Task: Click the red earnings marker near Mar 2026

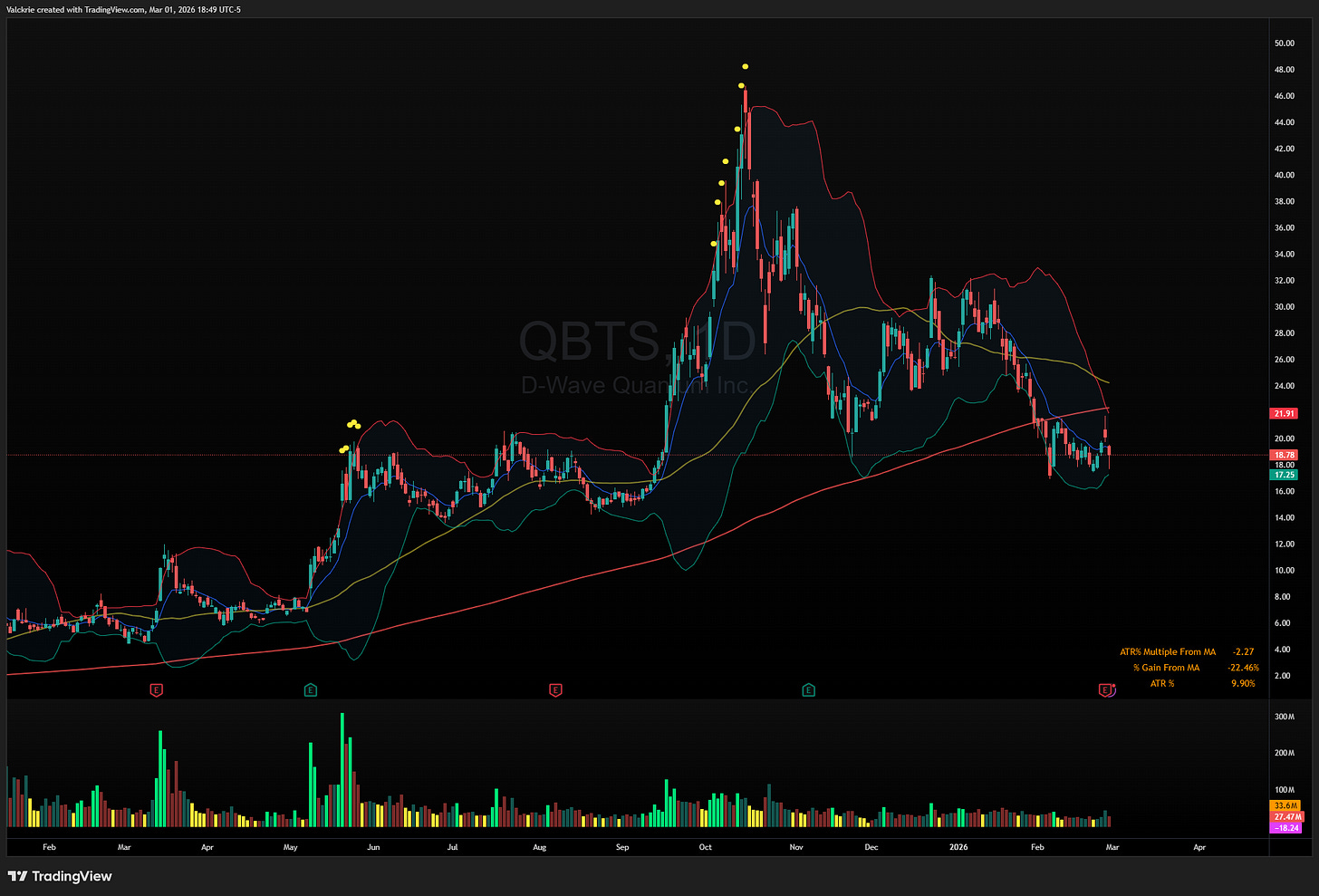Action: (1105, 690)
